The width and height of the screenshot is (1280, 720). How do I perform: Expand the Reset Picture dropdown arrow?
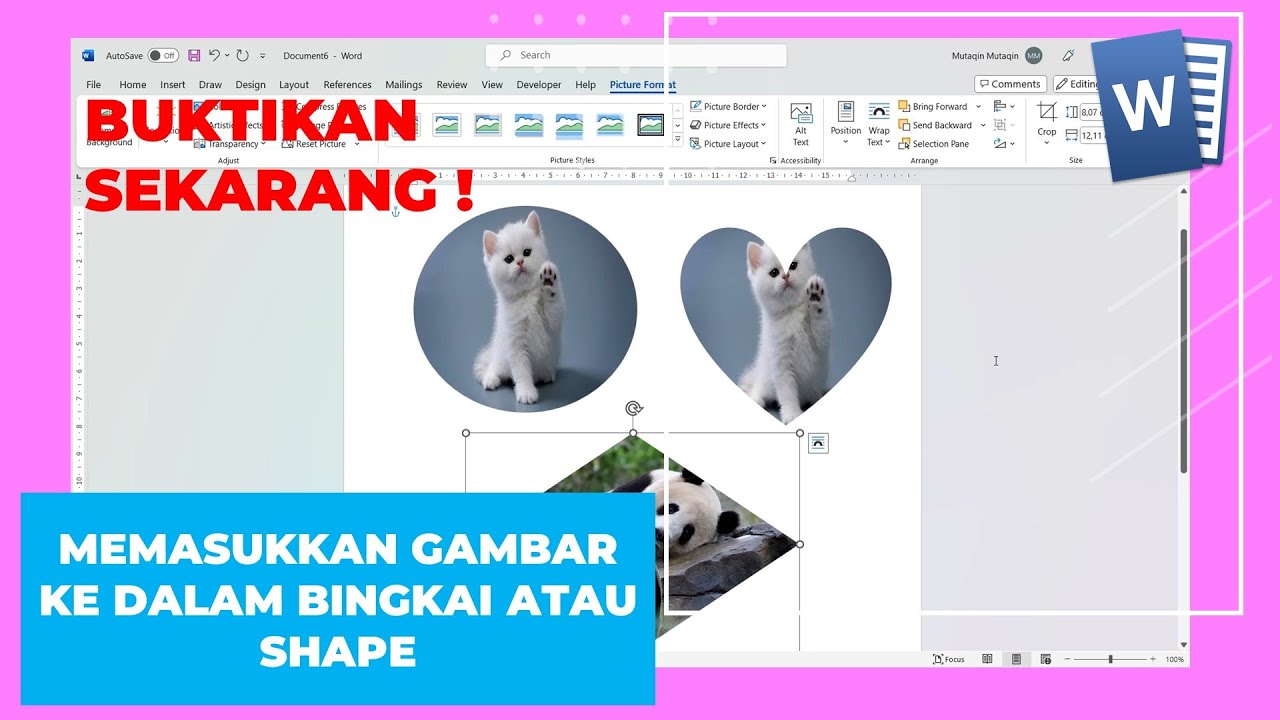[357, 144]
